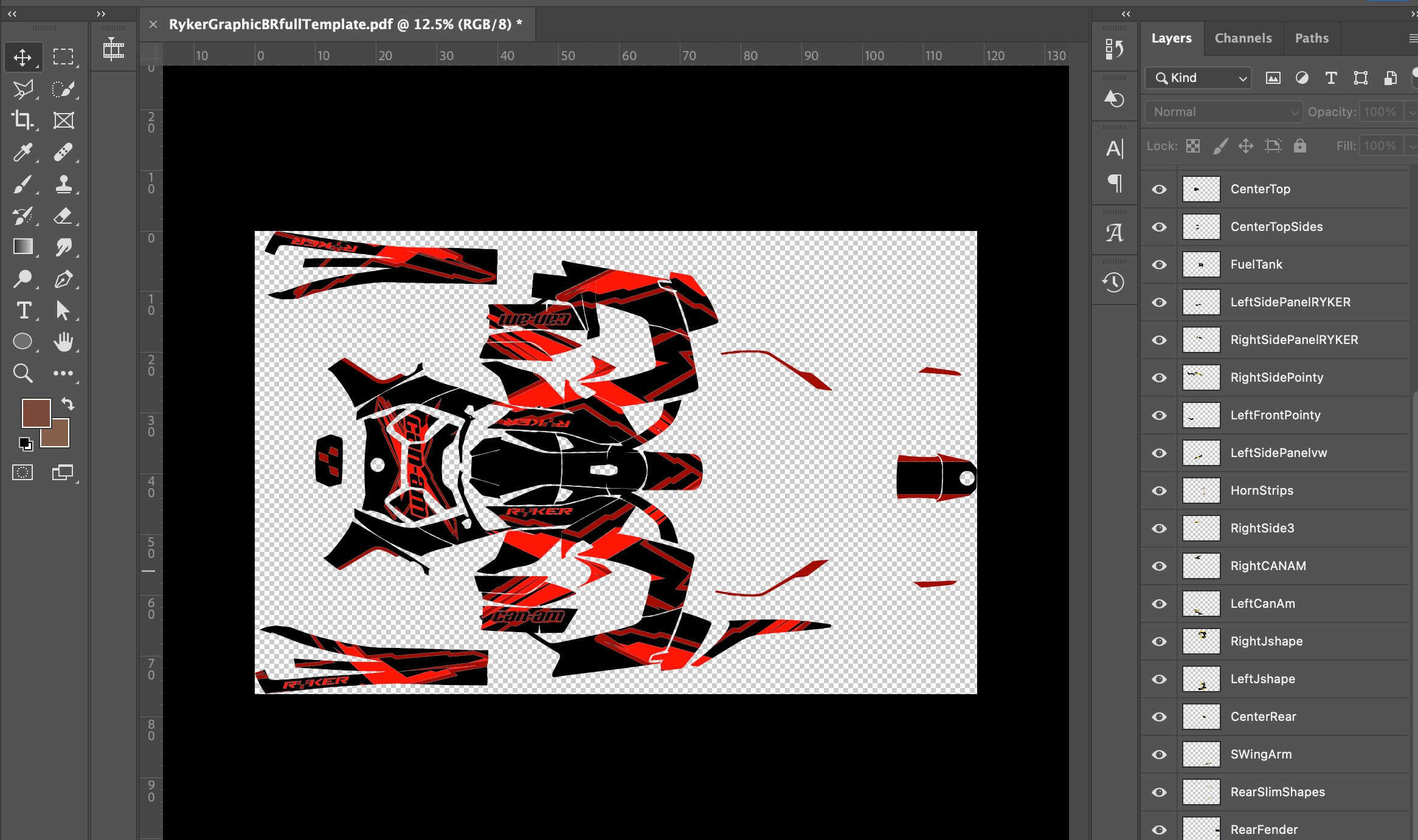Open the Glyphs panel icon
The image size is (1418, 840).
coord(1114,233)
